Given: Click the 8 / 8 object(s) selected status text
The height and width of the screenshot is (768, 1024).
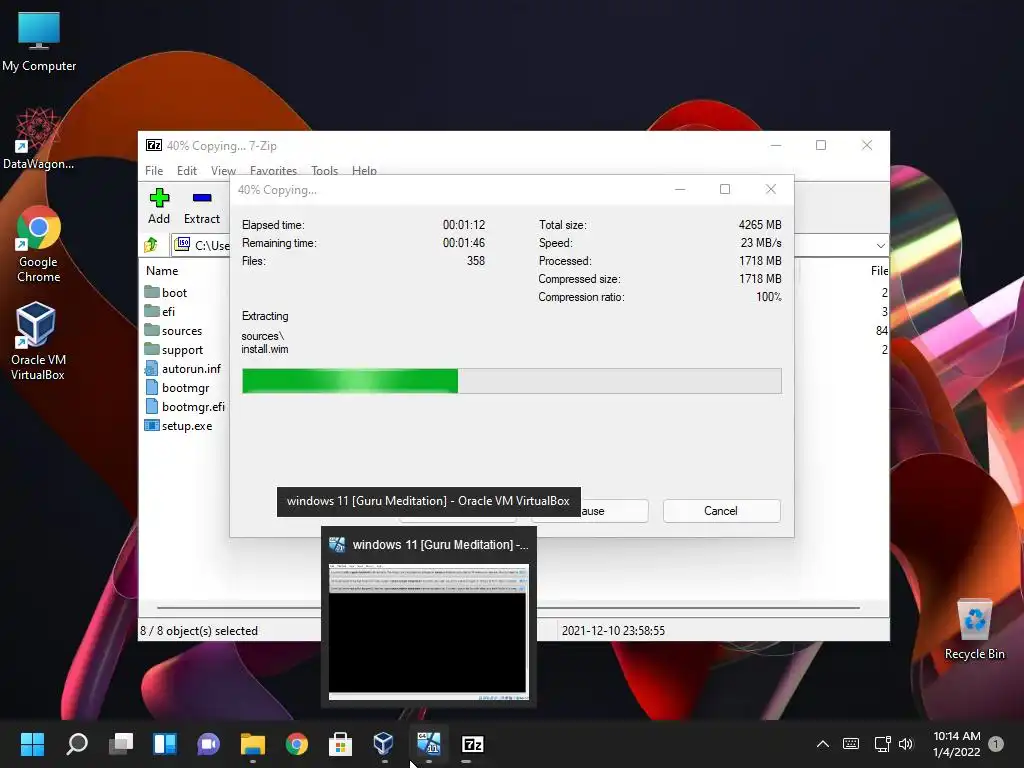Looking at the screenshot, I should click(199, 630).
